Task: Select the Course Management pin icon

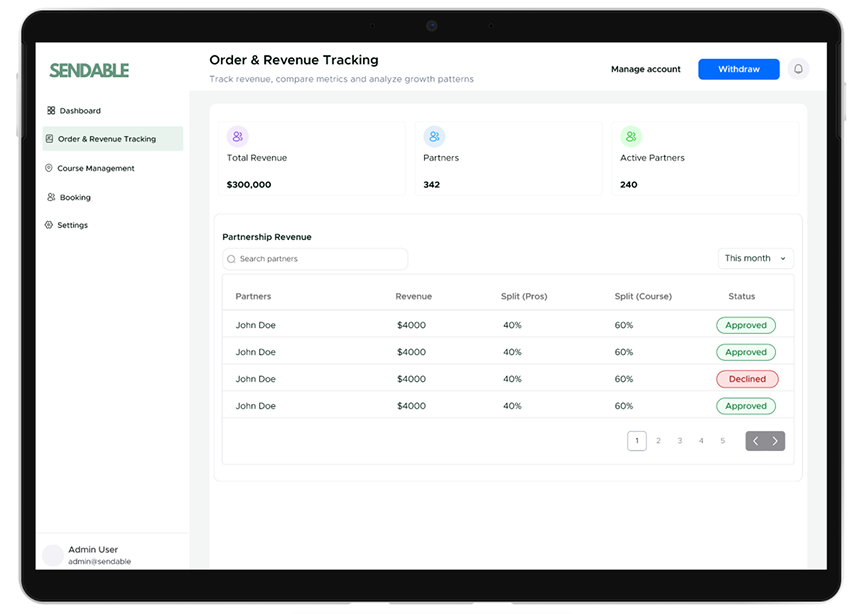Action: 49,168
